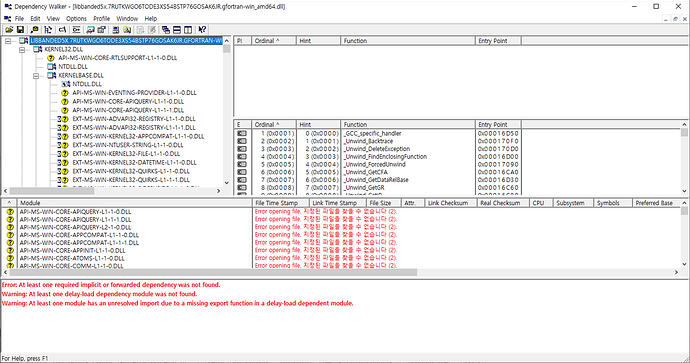
Task: Click the greyed-out Start Profiling toolbar icon
Action: 140,29
